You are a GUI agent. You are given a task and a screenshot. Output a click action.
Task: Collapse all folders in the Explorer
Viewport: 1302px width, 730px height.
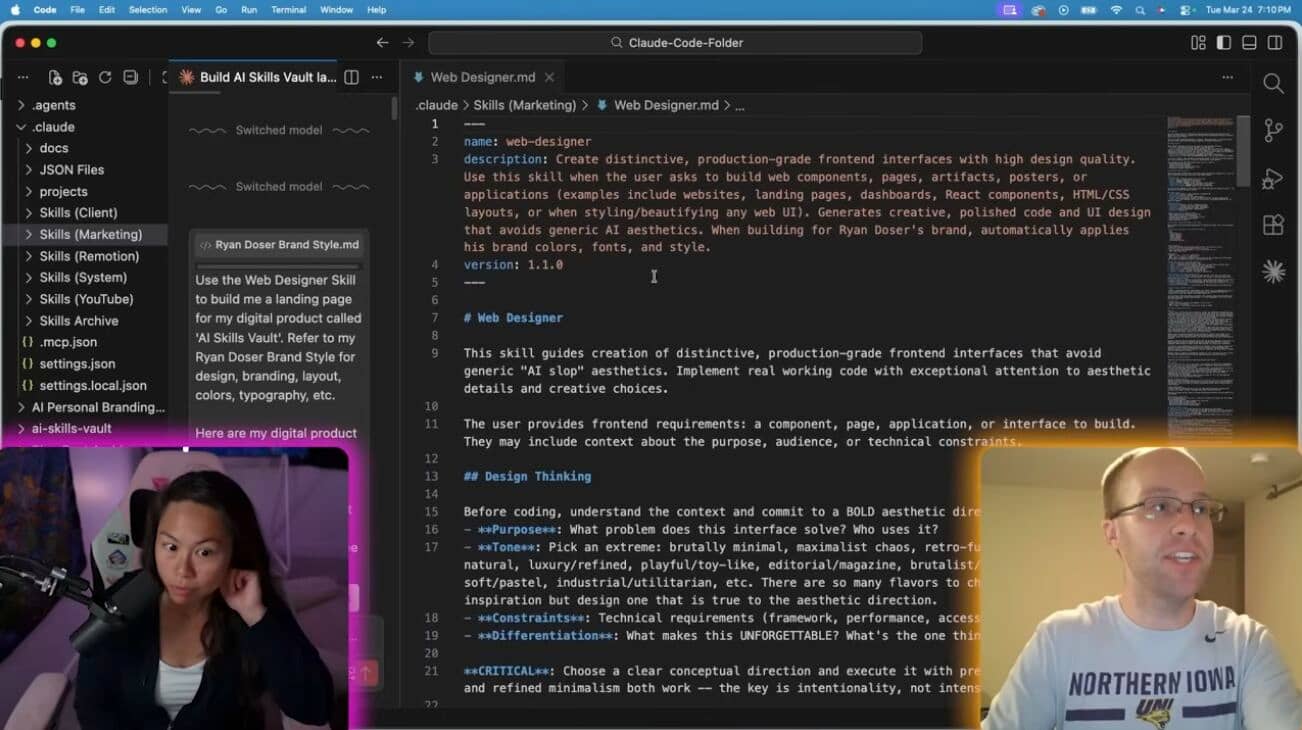coord(130,77)
